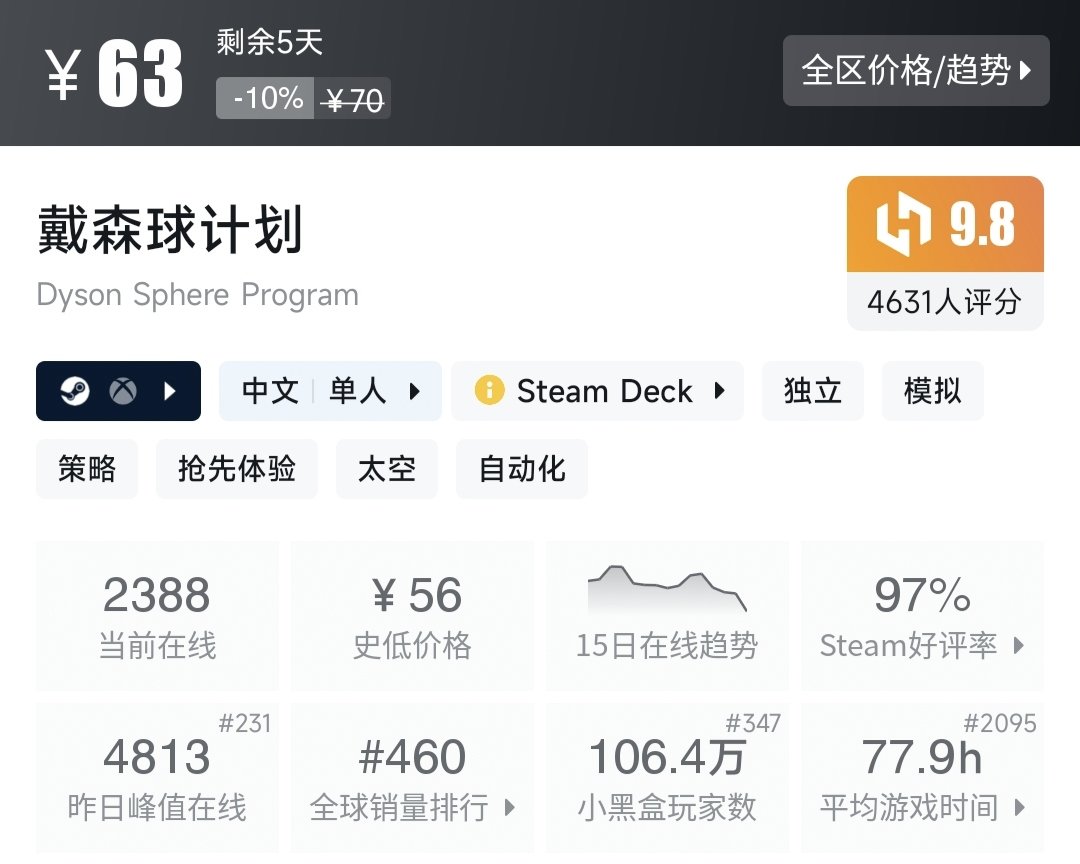This screenshot has height=864, width=1080.
Task: Open 全球销量排行 #460 ranking
Action: click(x=412, y=778)
